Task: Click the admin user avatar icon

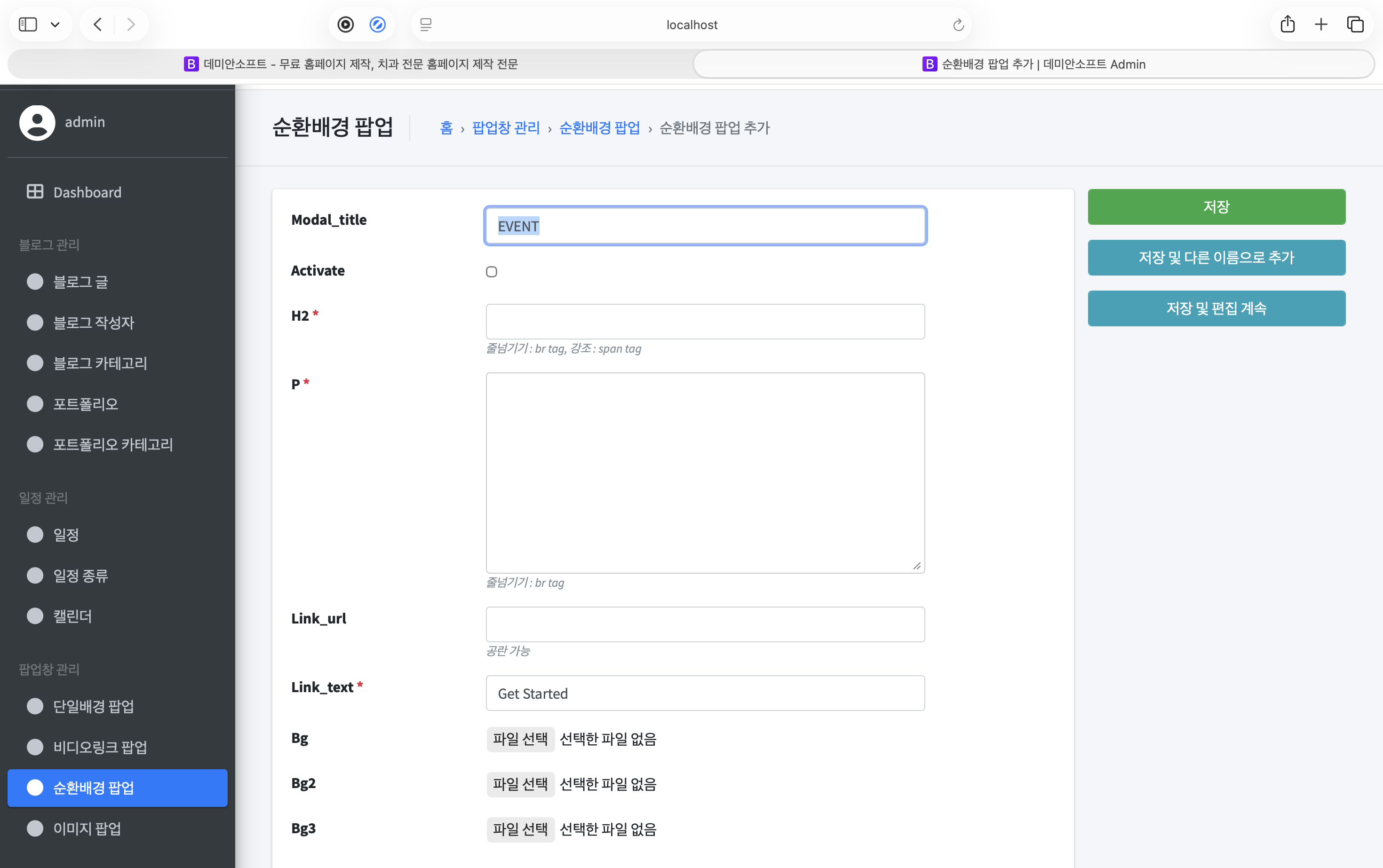Action: pyautogui.click(x=37, y=122)
